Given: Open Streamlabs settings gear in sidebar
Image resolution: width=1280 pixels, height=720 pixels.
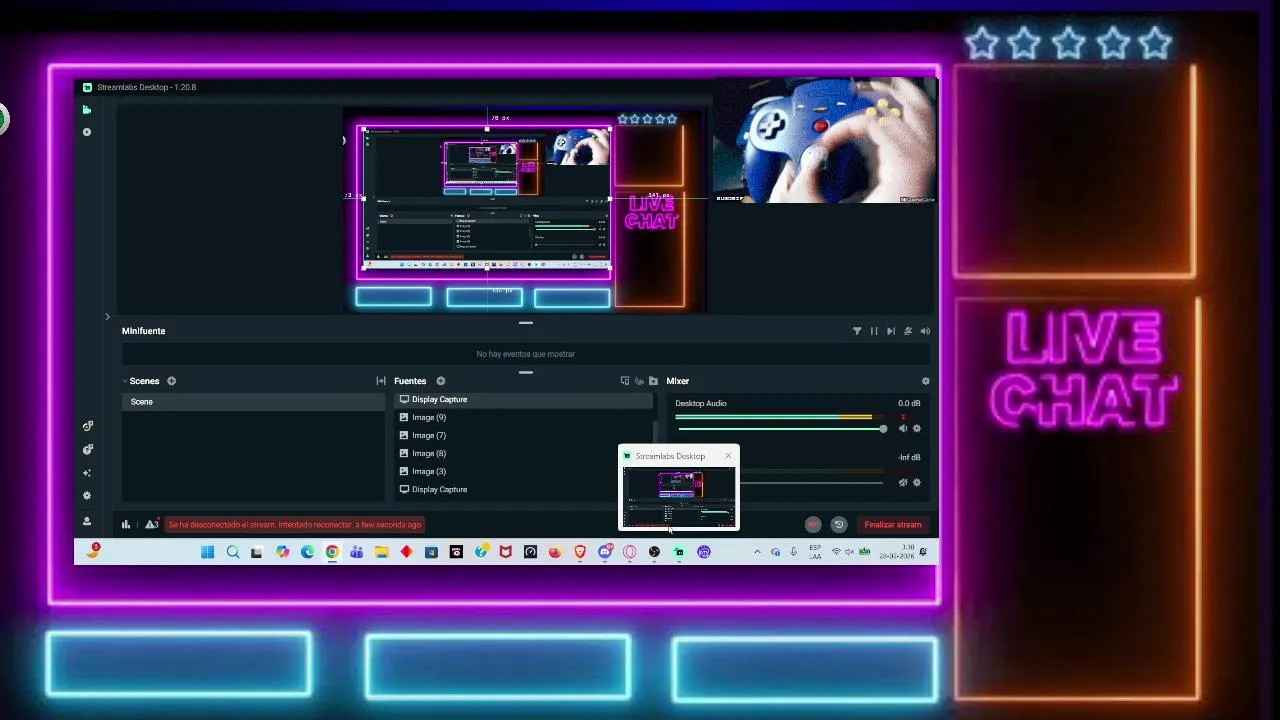Looking at the screenshot, I should point(87,496).
